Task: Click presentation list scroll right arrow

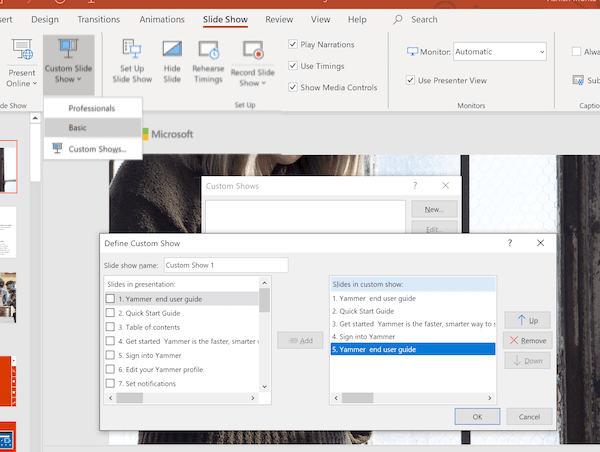Action: point(253,398)
